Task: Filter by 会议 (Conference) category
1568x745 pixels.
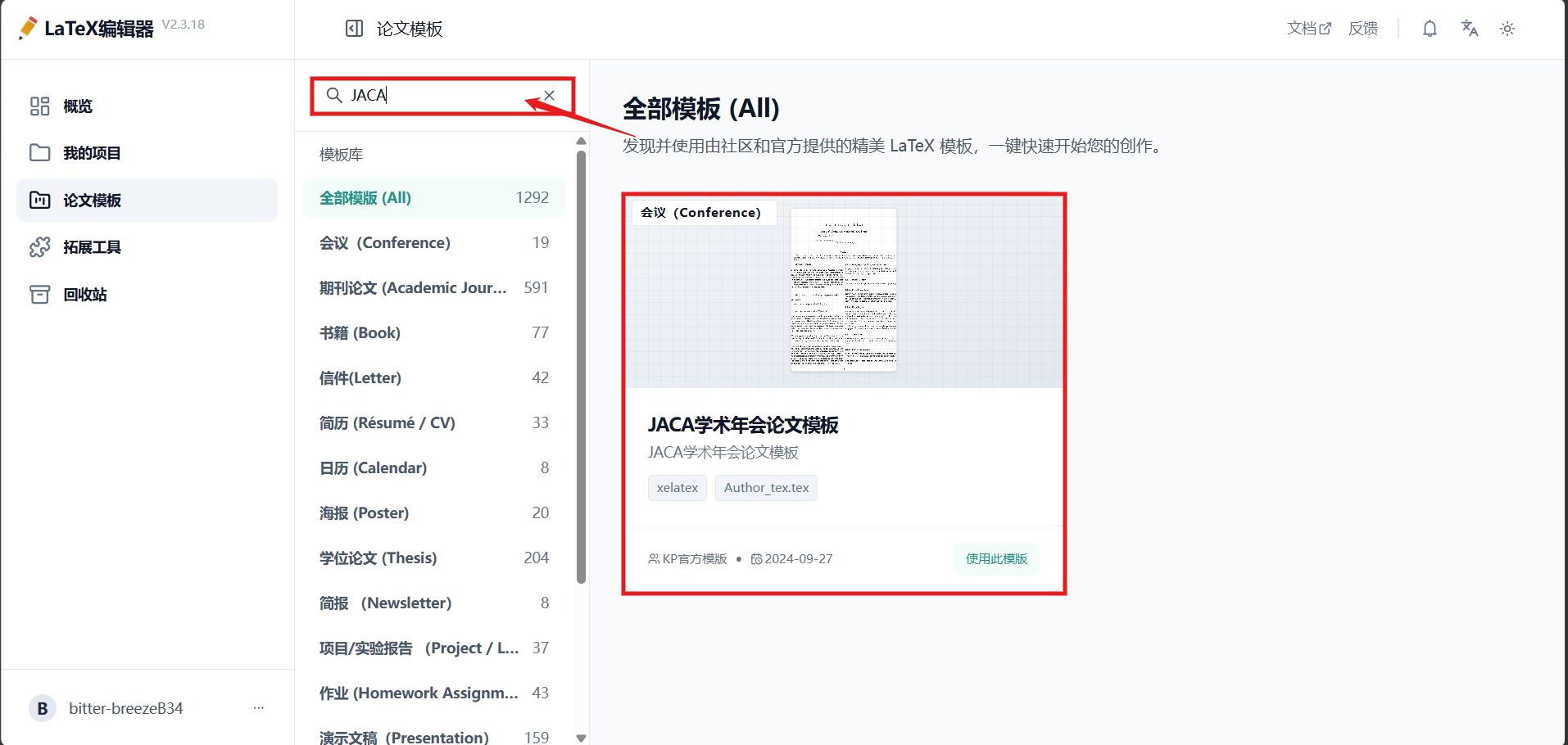Action: (434, 243)
